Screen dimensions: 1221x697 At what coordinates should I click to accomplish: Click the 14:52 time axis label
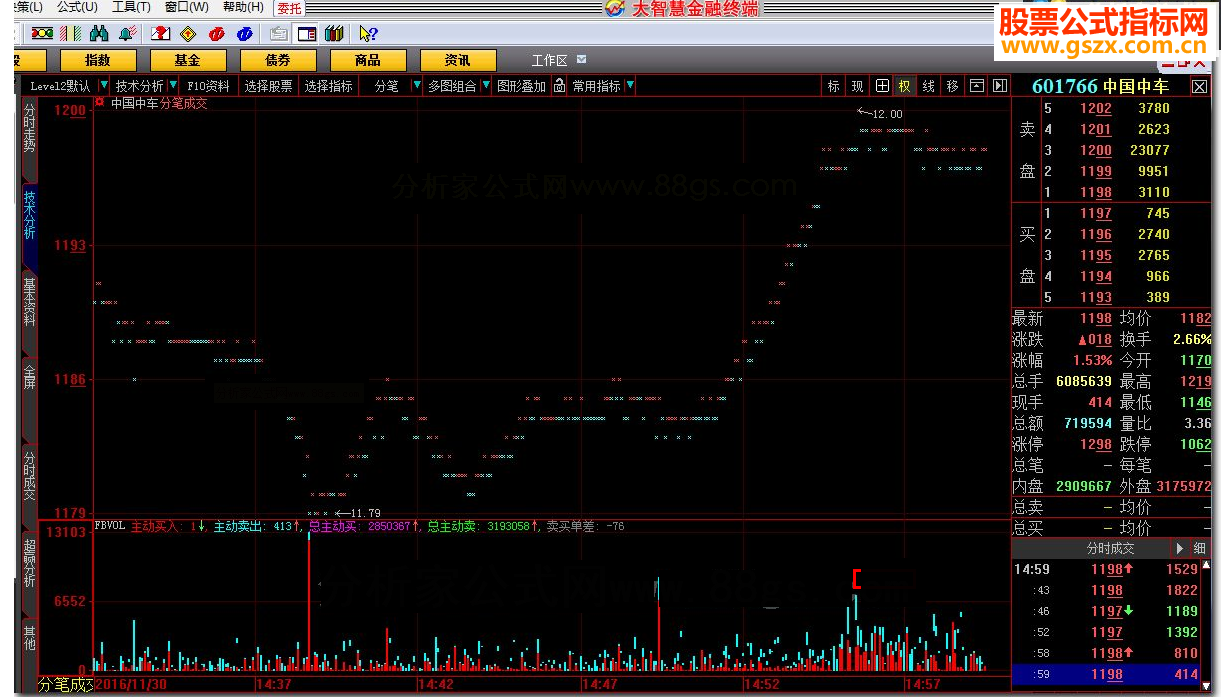tap(762, 684)
